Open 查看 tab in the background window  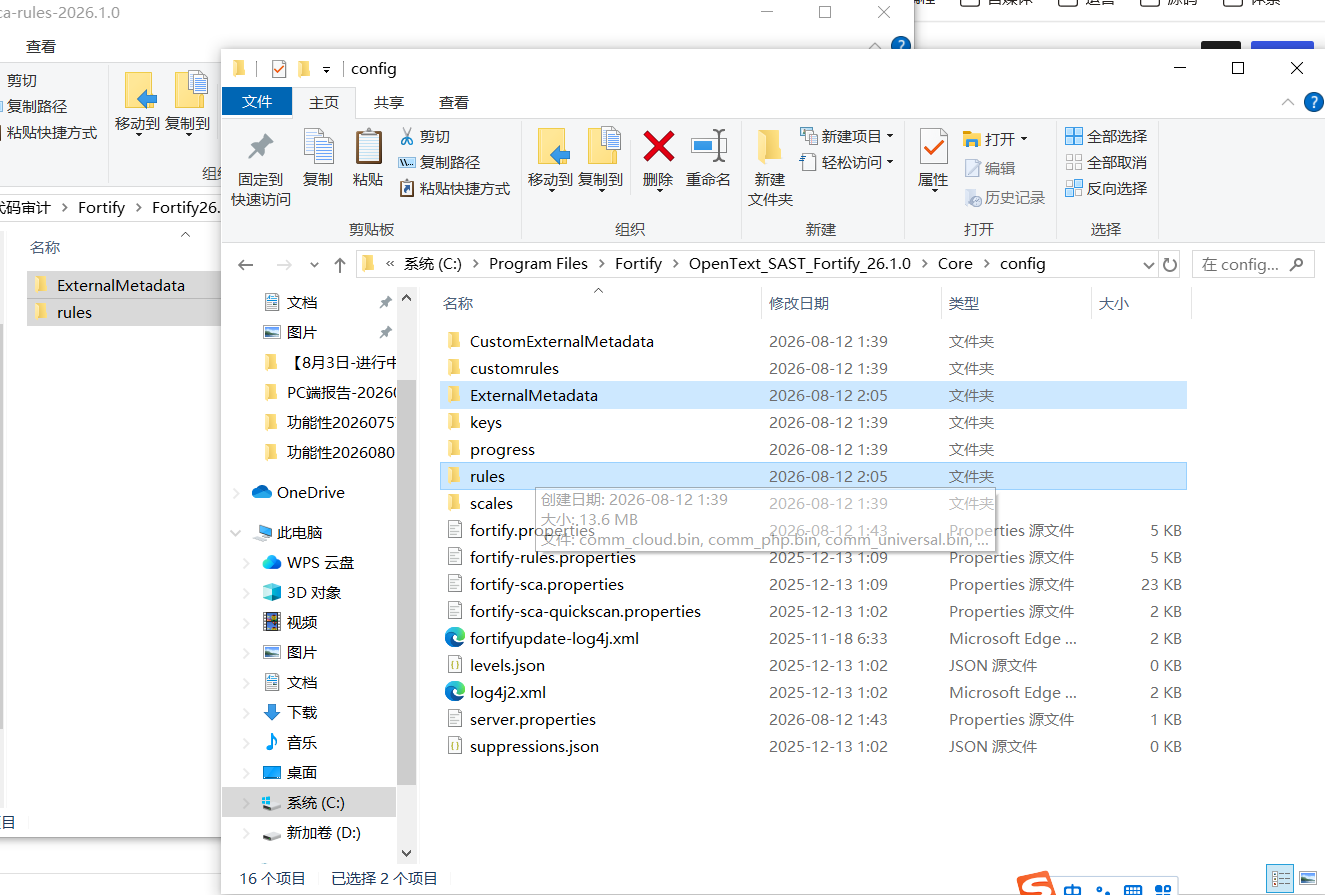coord(41,46)
